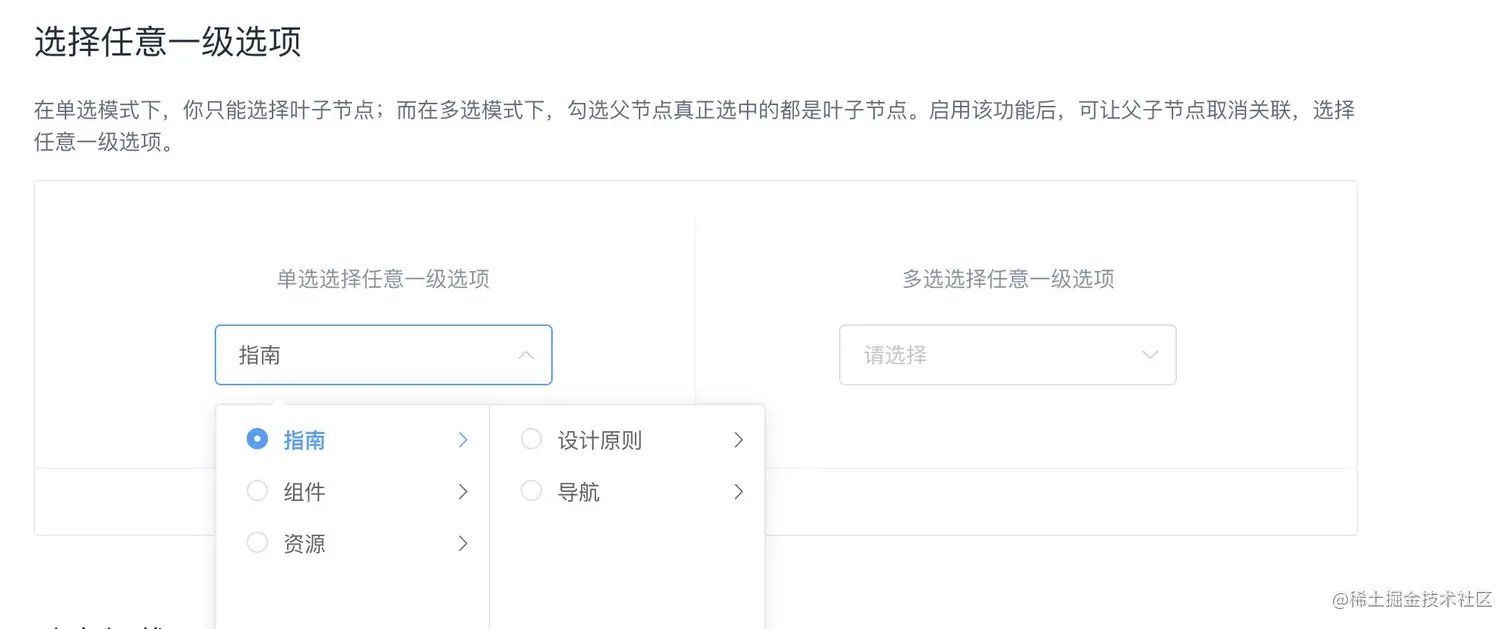Image resolution: width=1512 pixels, height=629 pixels.
Task: Expand the 资源 submenu arrow
Action: [x=463, y=544]
